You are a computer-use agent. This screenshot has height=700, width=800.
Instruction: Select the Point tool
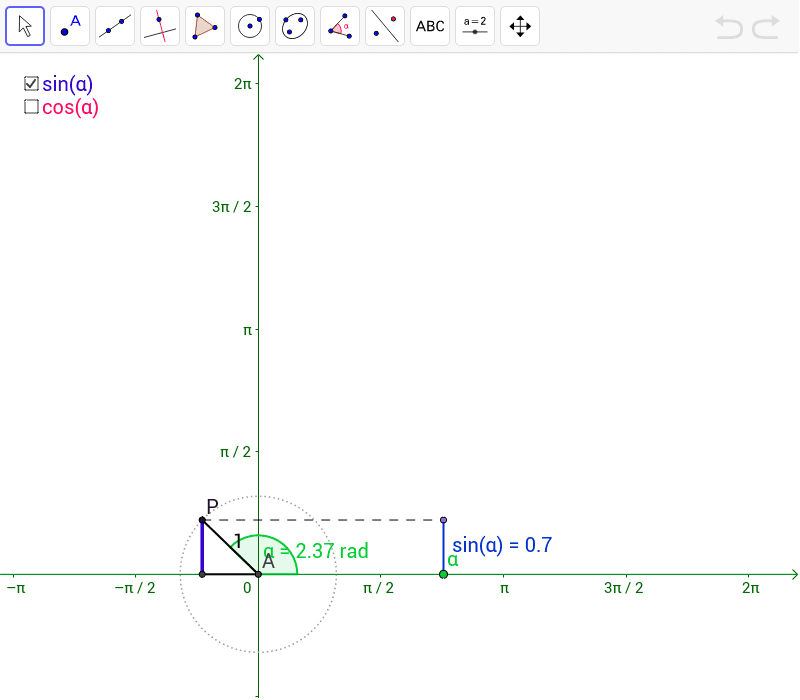(70, 26)
